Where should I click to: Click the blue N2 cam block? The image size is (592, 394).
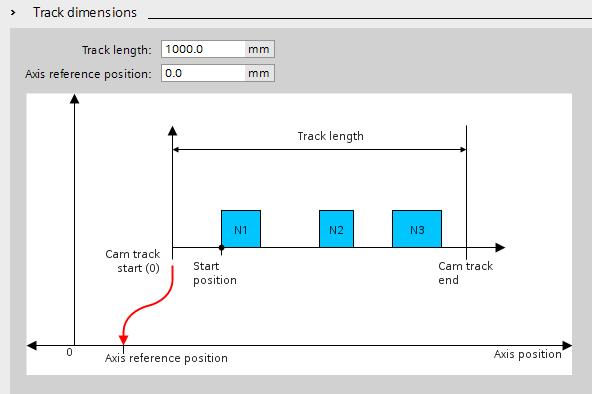click(336, 229)
